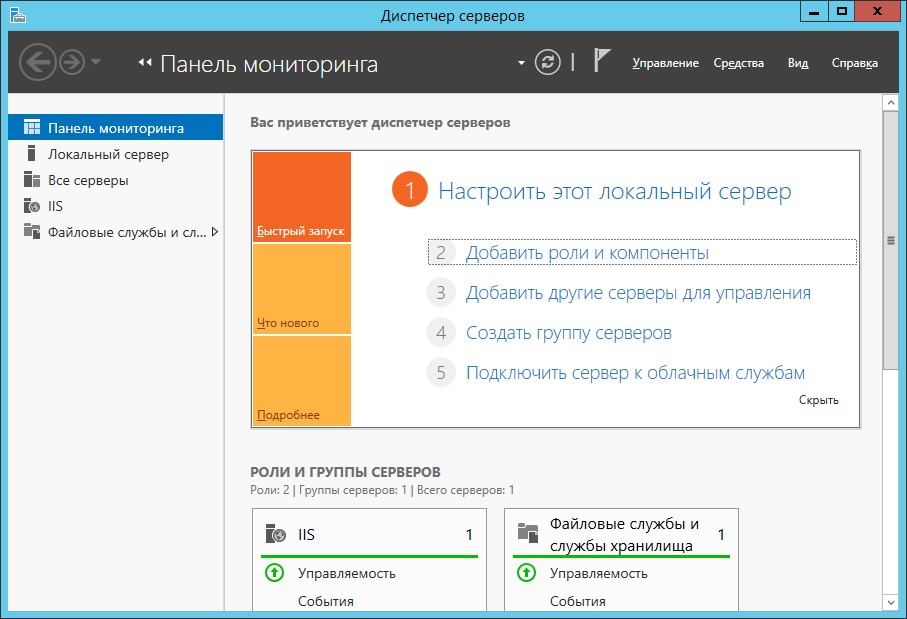Open the IIS tile title

(306, 535)
